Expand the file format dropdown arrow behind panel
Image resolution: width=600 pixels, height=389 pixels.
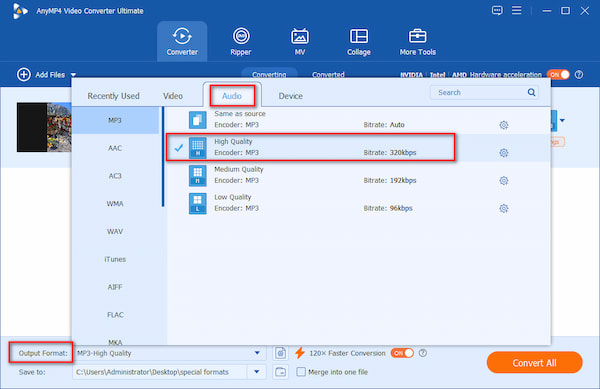pyautogui.click(x=562, y=120)
